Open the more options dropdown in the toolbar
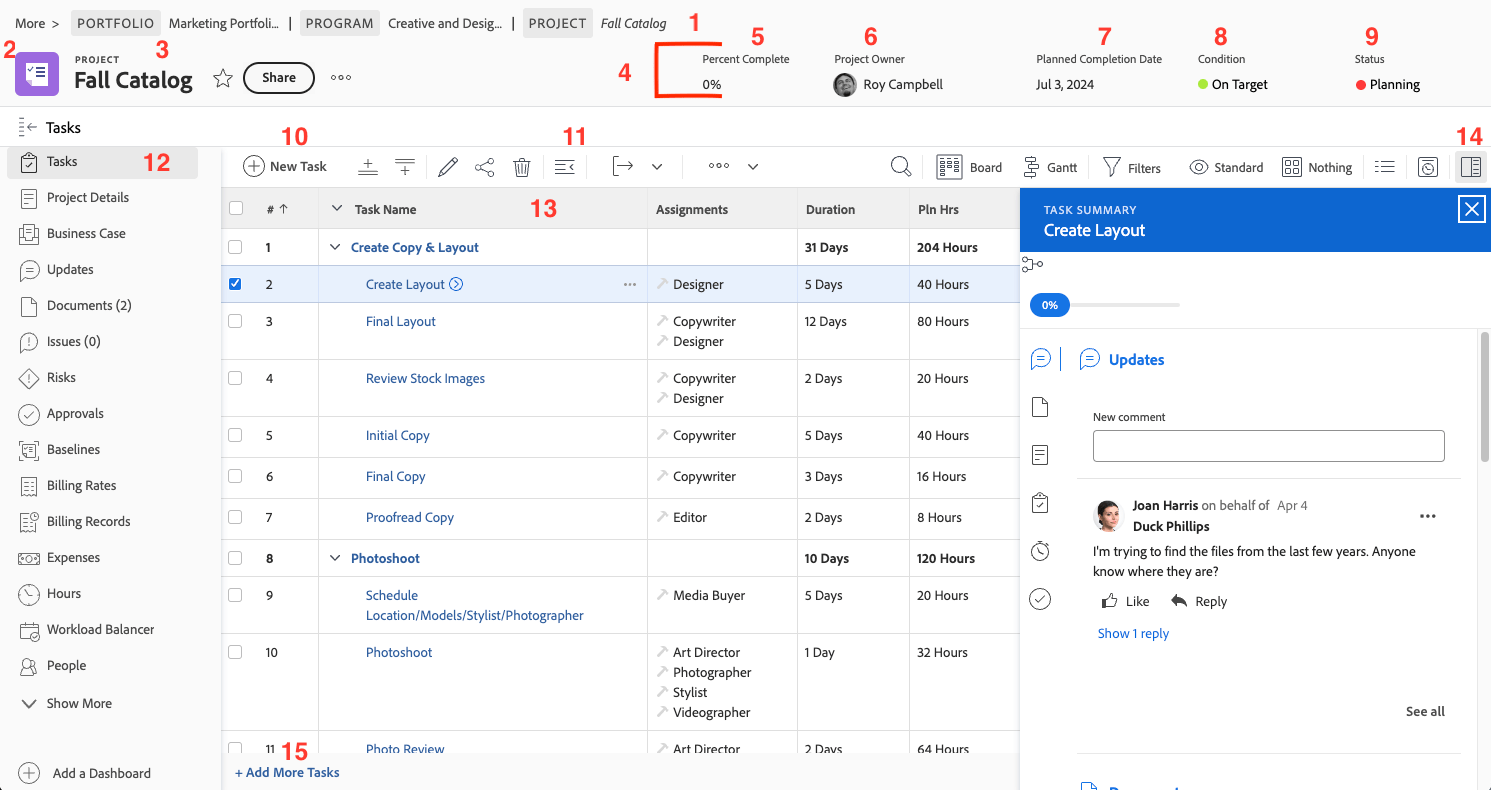Screen dimensions: 1491x790 718,166
